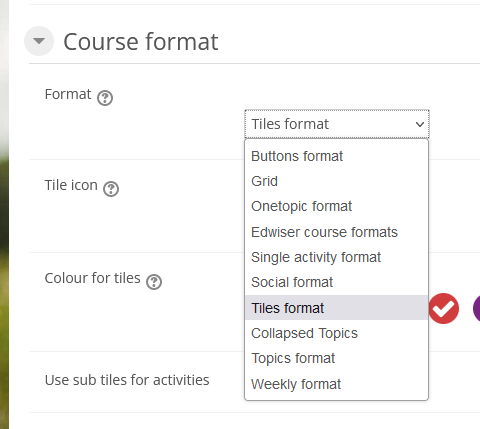Pick the purple tile colour swatch
This screenshot has width=480, height=429.
coord(477,309)
